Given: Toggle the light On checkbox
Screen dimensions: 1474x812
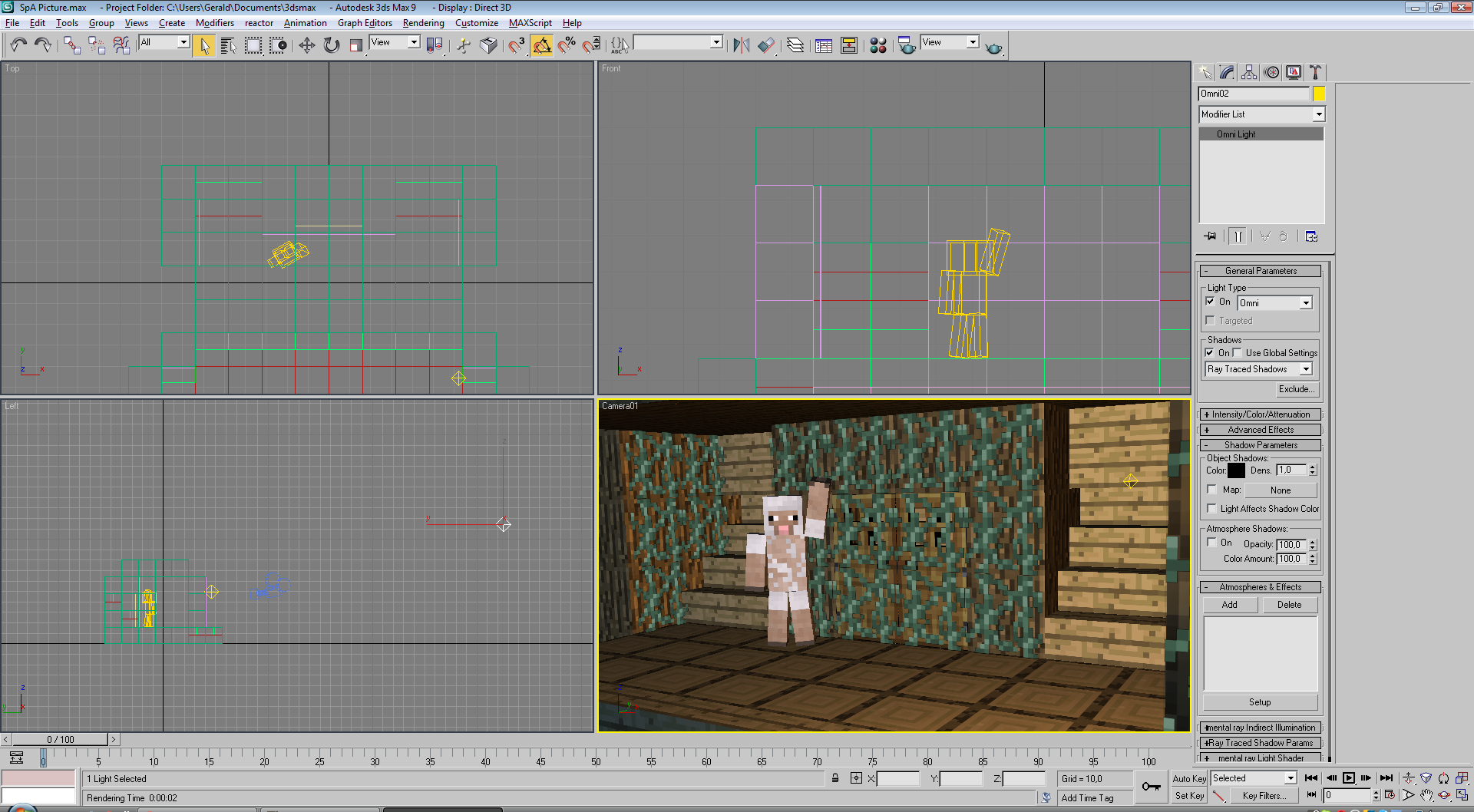Looking at the screenshot, I should coord(1210,302).
